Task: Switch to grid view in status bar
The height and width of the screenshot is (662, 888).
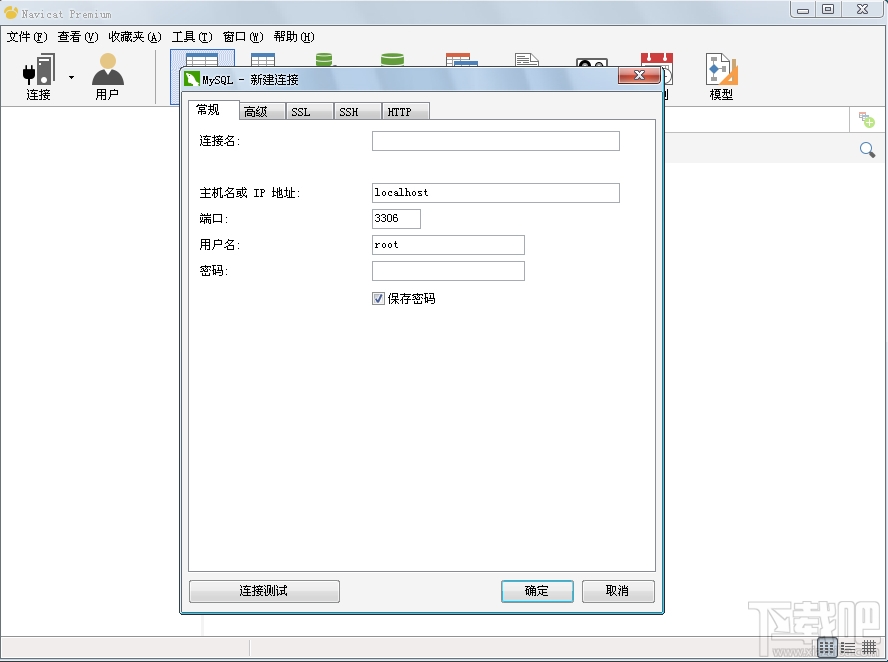Action: pyautogui.click(x=827, y=647)
